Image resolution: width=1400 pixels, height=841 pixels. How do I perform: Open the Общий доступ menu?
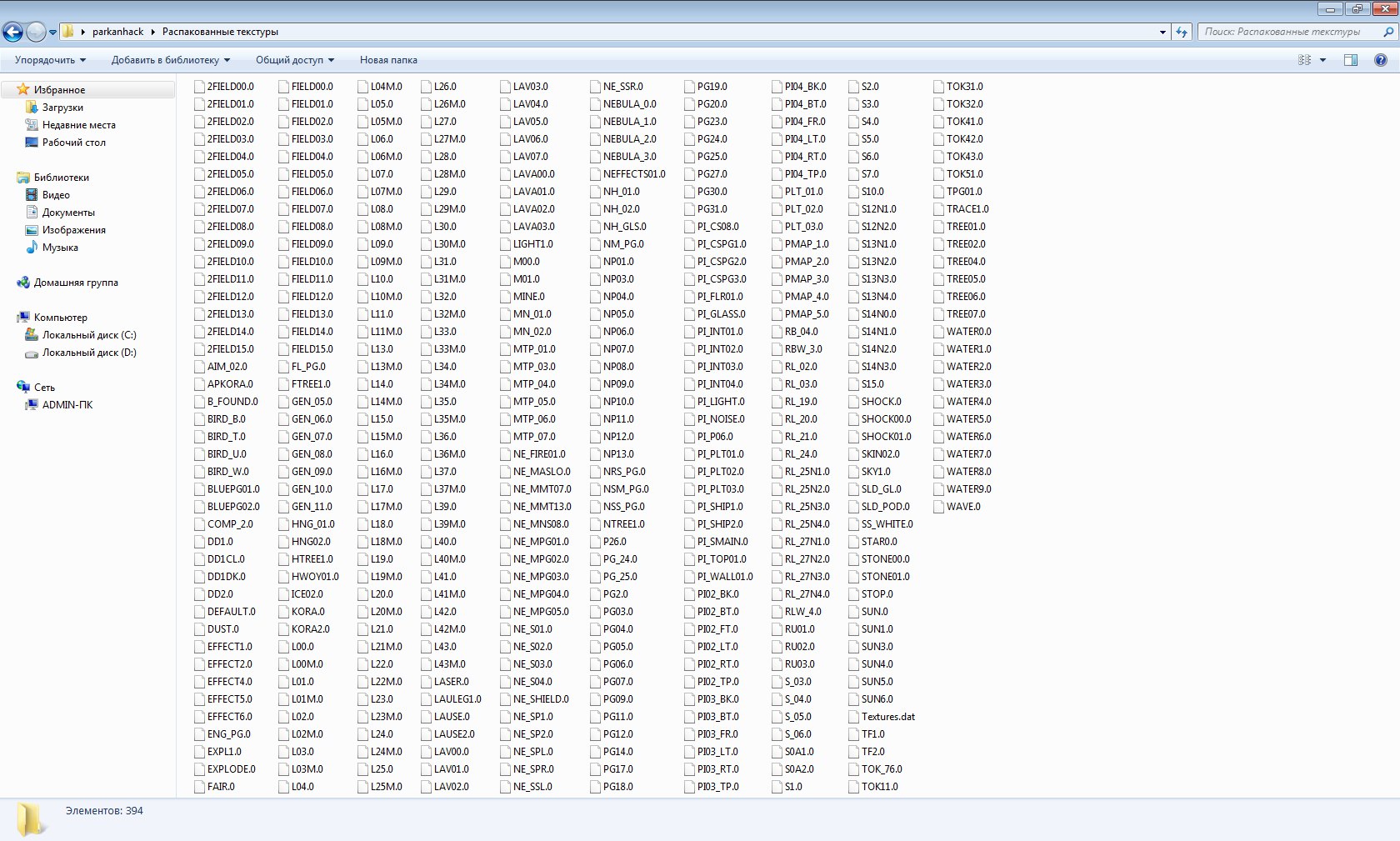tap(295, 60)
